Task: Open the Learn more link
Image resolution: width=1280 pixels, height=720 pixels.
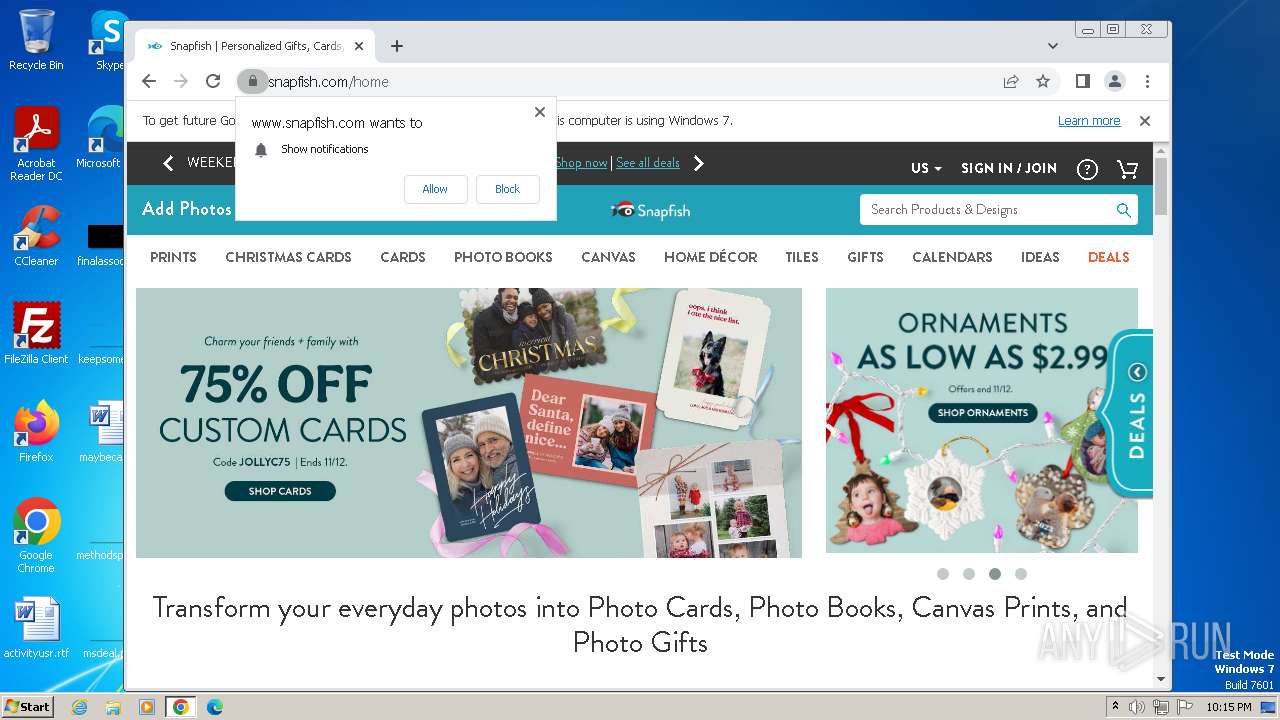Action: click(x=1089, y=121)
